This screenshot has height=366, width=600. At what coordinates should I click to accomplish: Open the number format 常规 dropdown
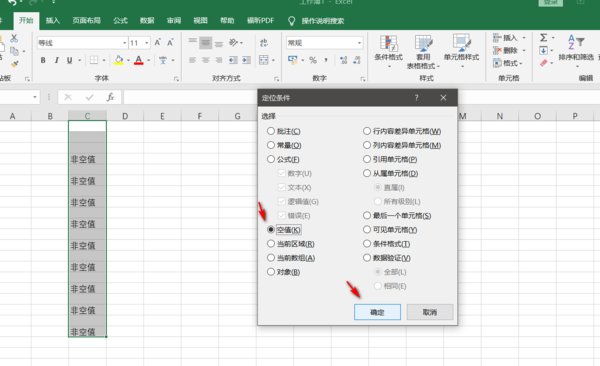[x=359, y=43]
